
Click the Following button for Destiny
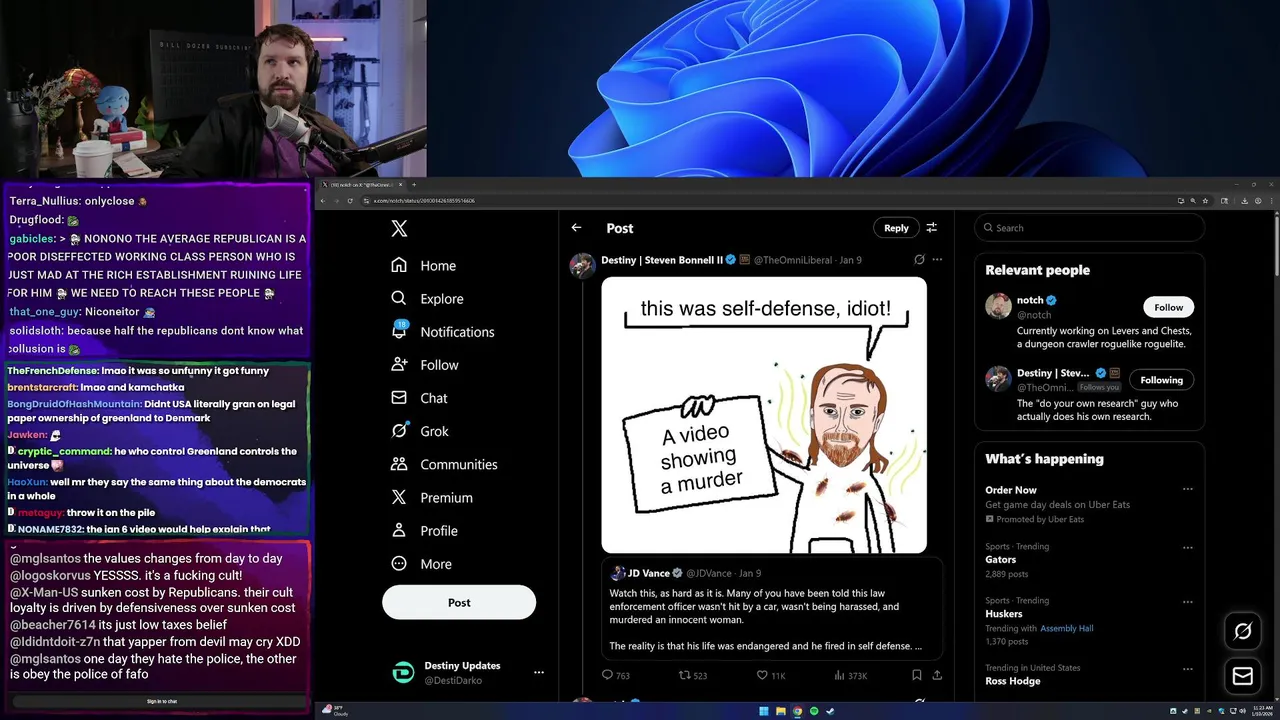1161,380
